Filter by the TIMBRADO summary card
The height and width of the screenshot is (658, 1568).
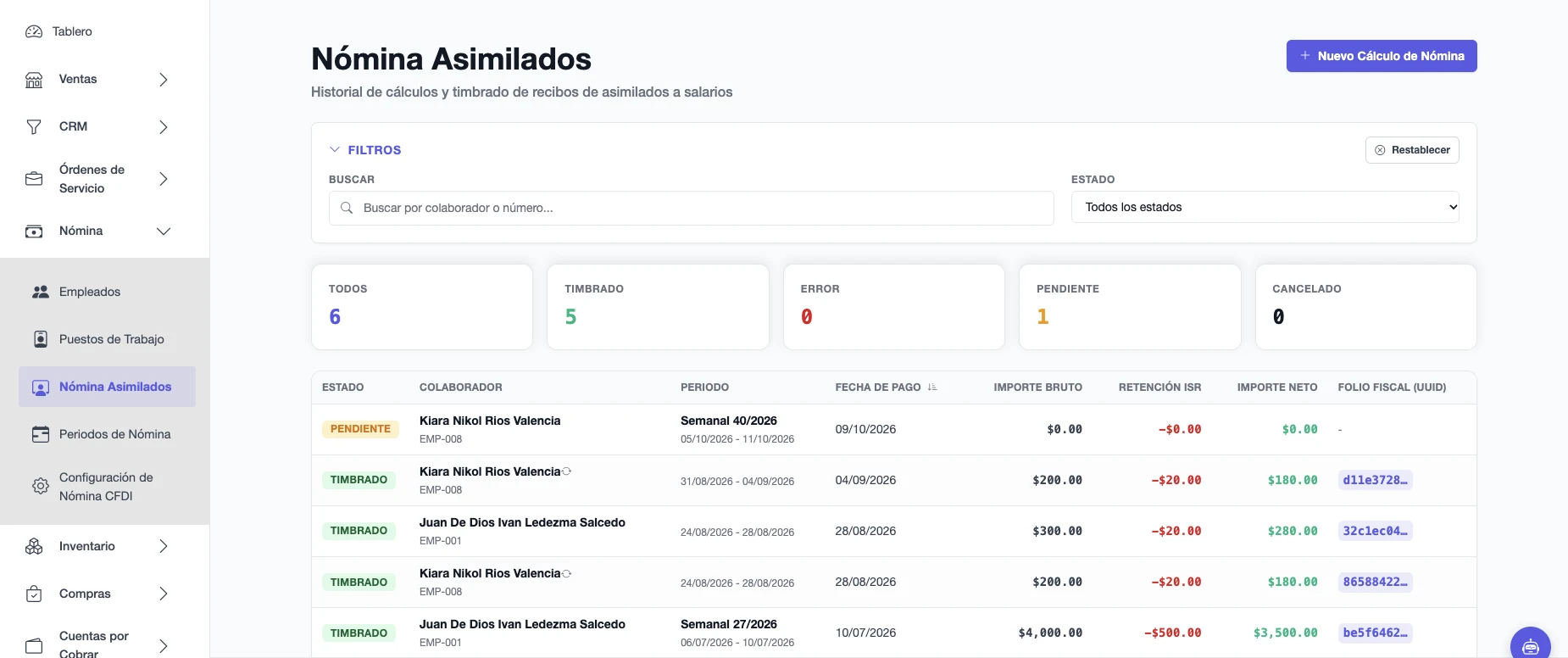pyautogui.click(x=658, y=307)
